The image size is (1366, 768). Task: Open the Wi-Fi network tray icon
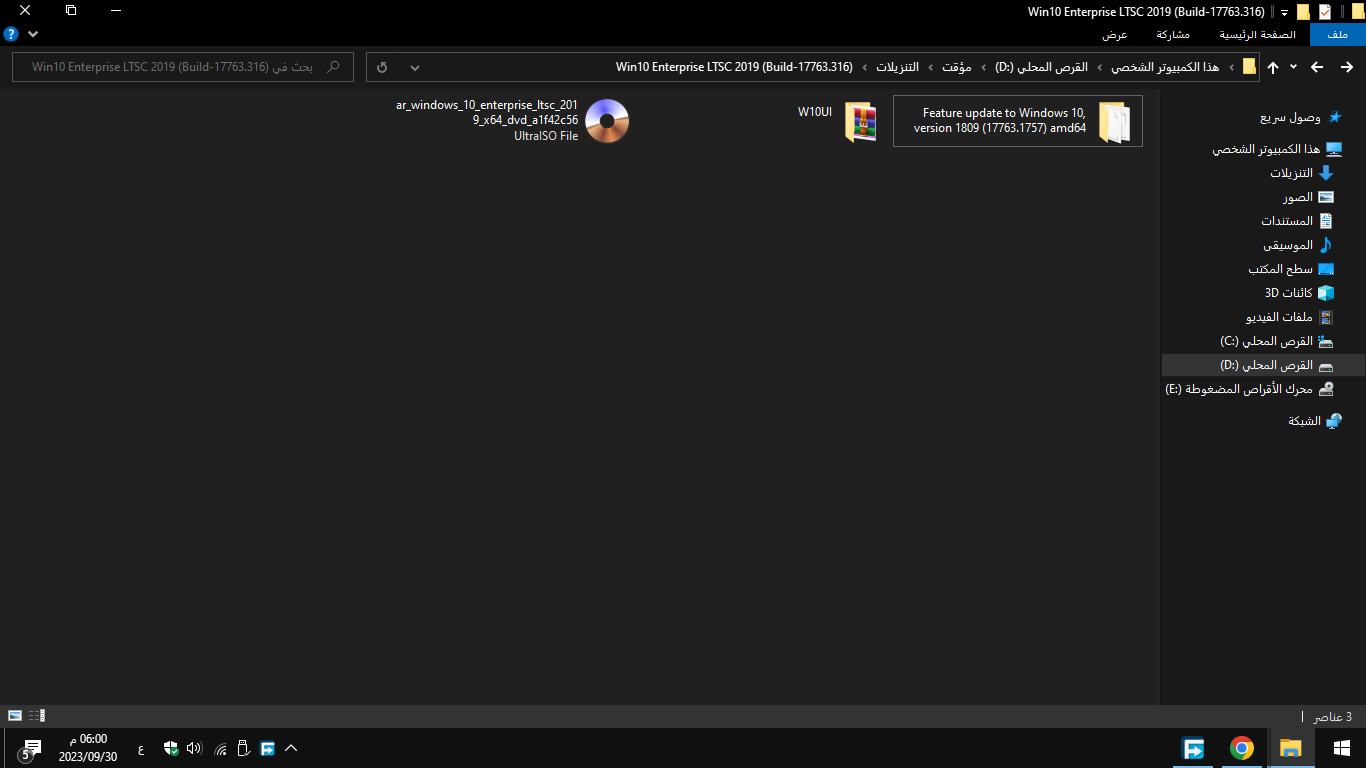click(x=220, y=748)
